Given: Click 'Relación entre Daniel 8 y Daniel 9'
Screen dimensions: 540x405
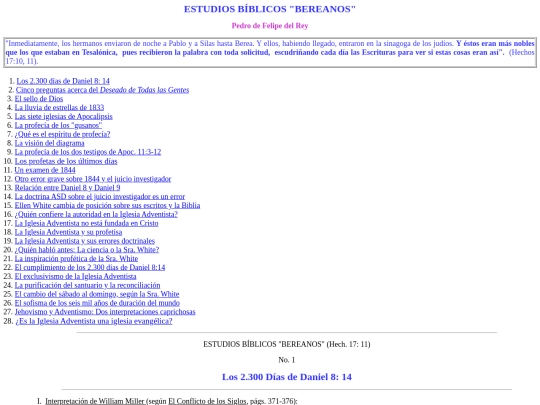Looking at the screenshot, I should [x=67, y=188].
